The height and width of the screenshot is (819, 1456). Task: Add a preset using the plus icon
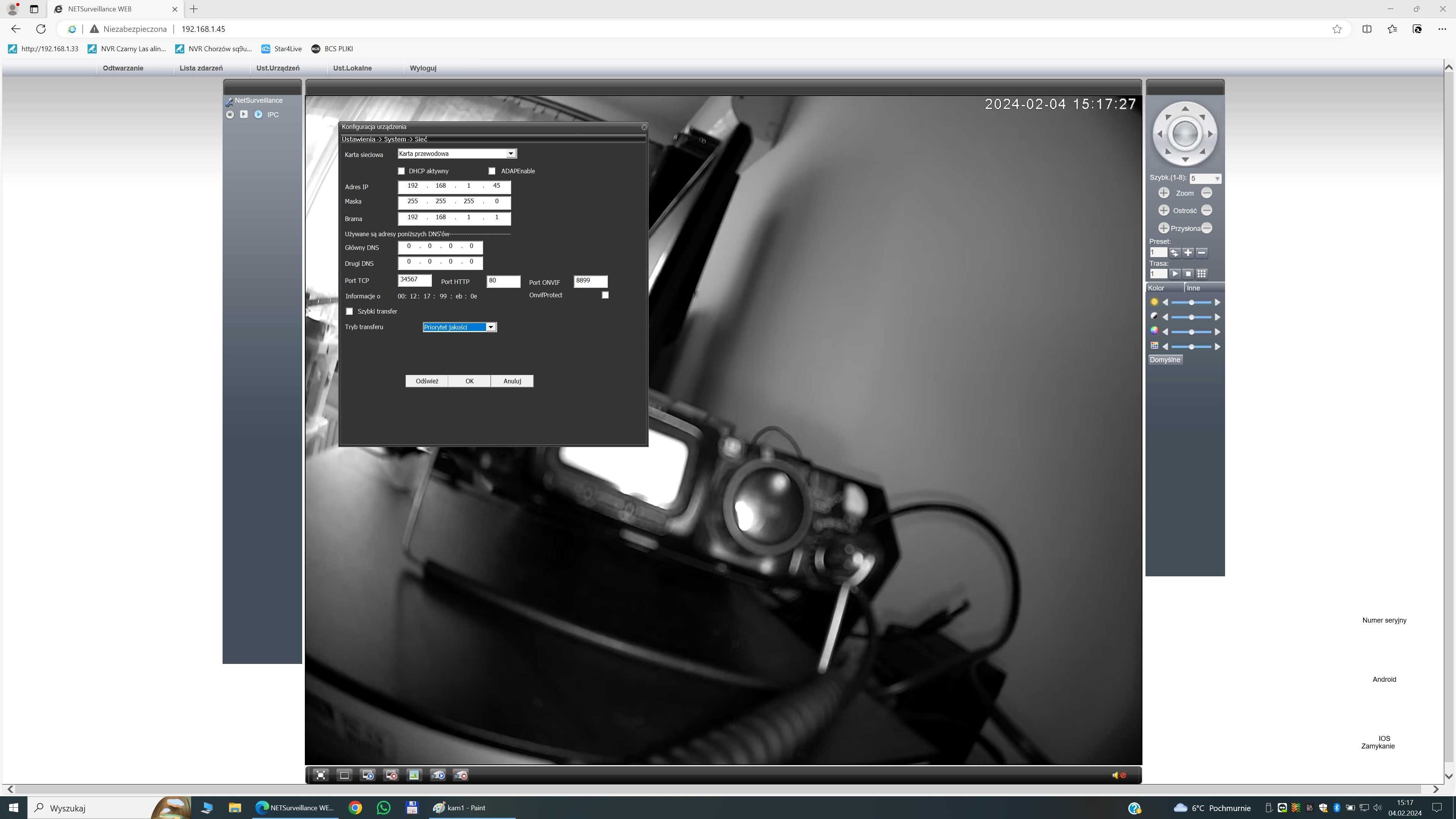[1188, 253]
